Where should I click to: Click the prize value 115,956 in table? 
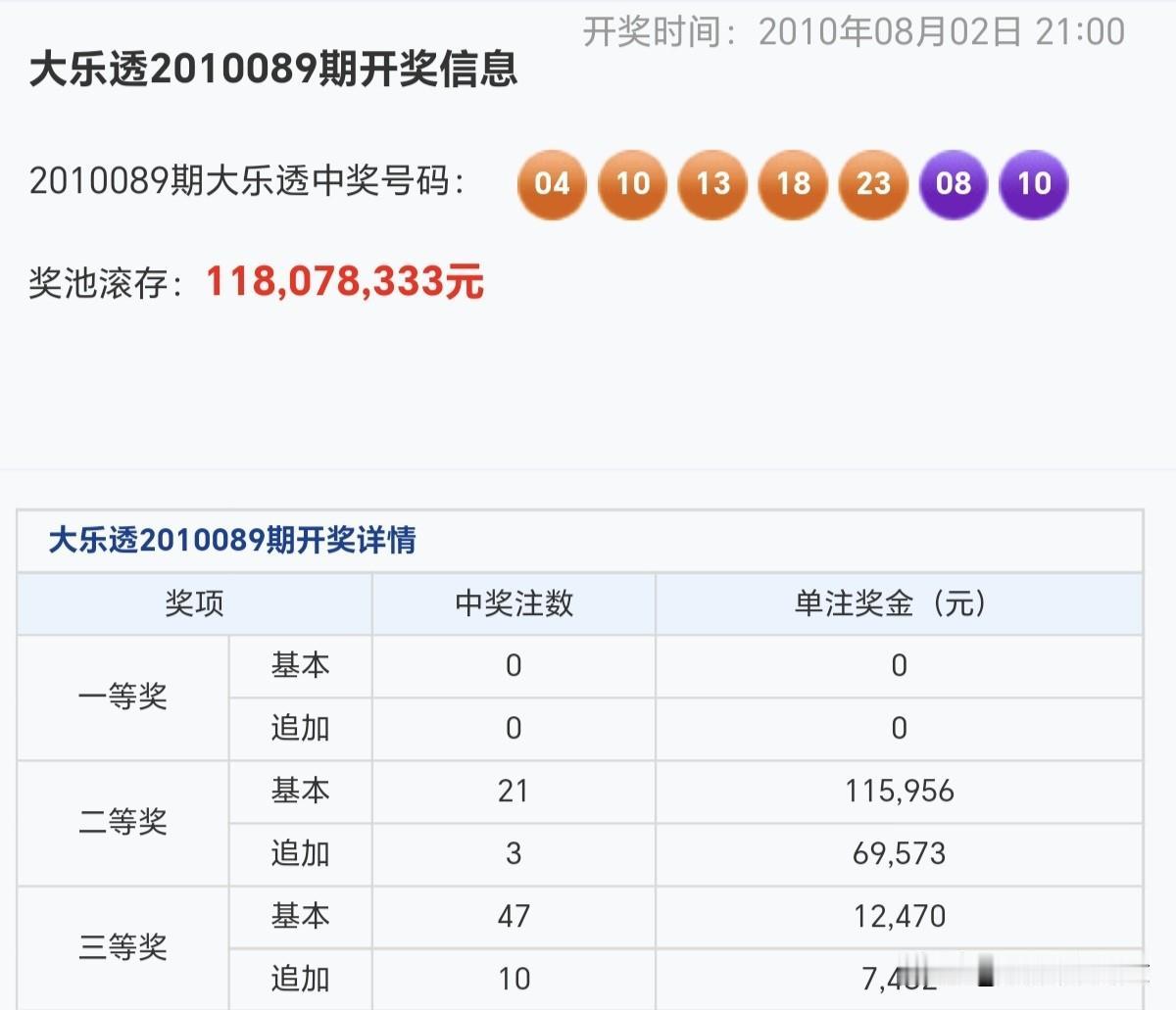pyautogui.click(x=897, y=793)
